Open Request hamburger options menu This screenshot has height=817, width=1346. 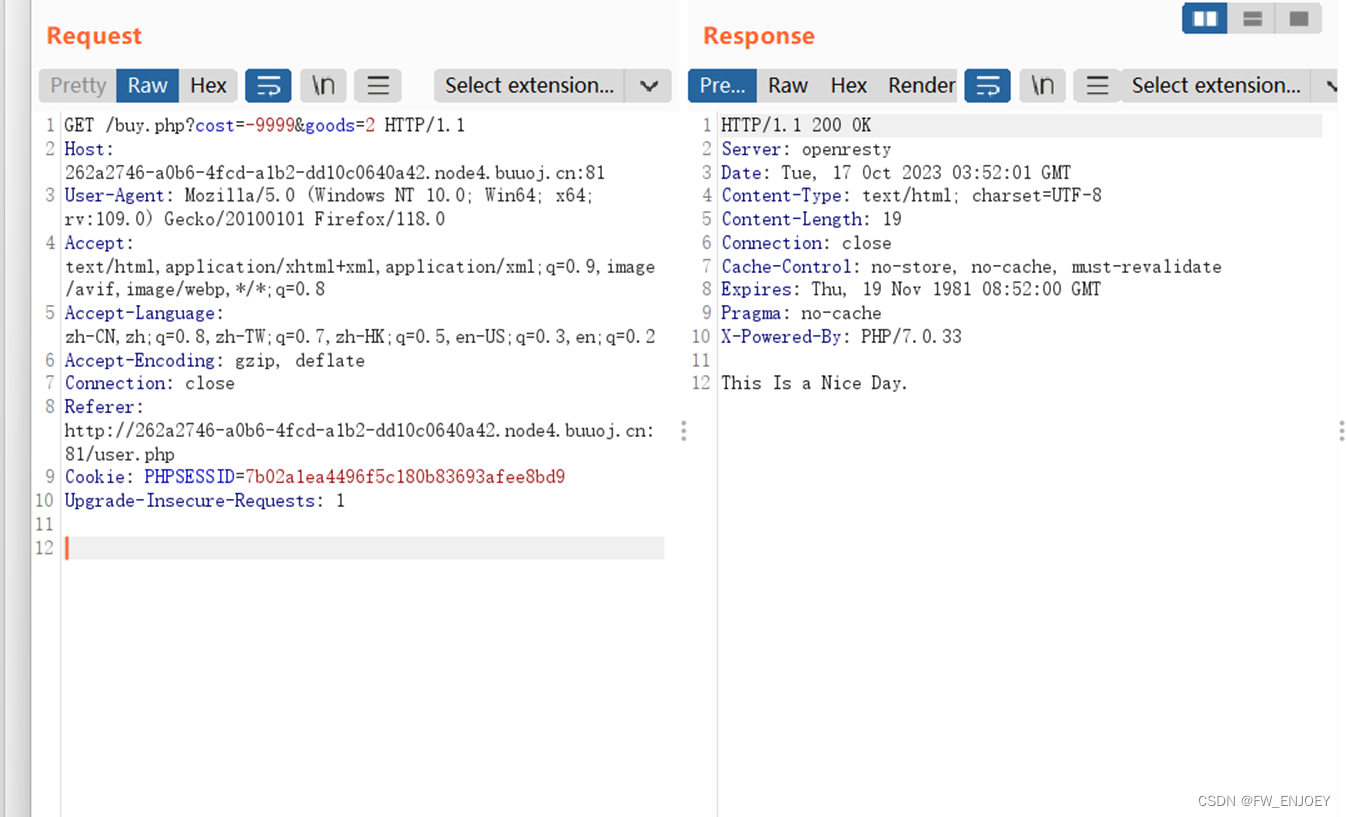pyautogui.click(x=378, y=85)
